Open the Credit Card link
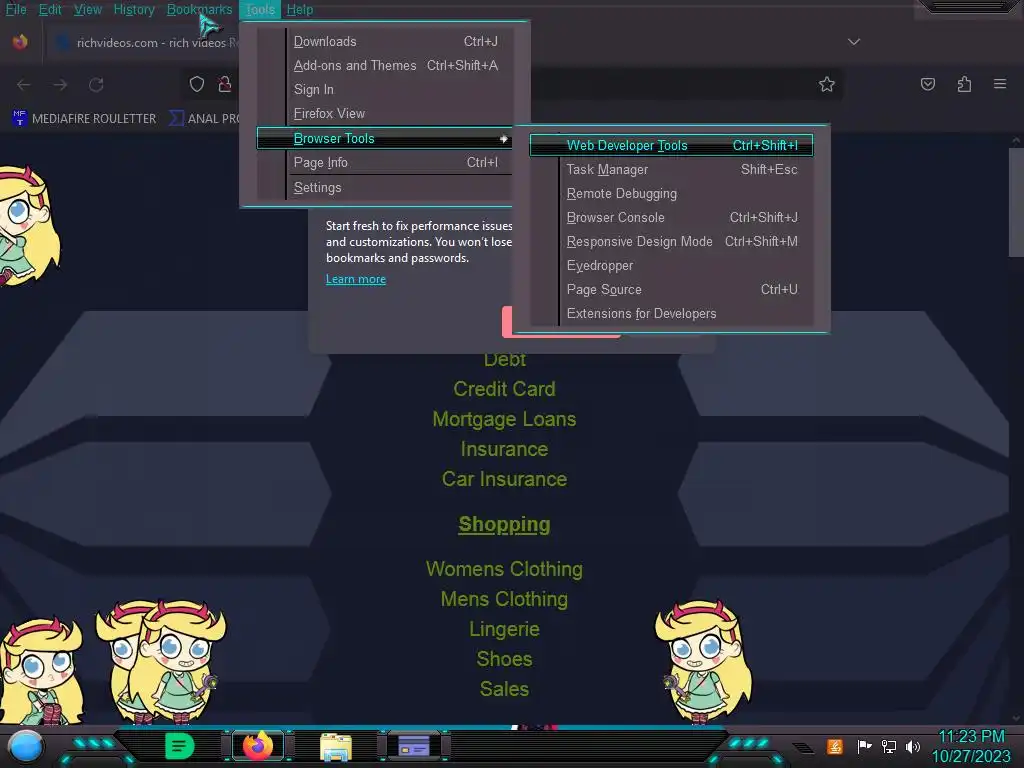1024x768 pixels. click(504, 389)
